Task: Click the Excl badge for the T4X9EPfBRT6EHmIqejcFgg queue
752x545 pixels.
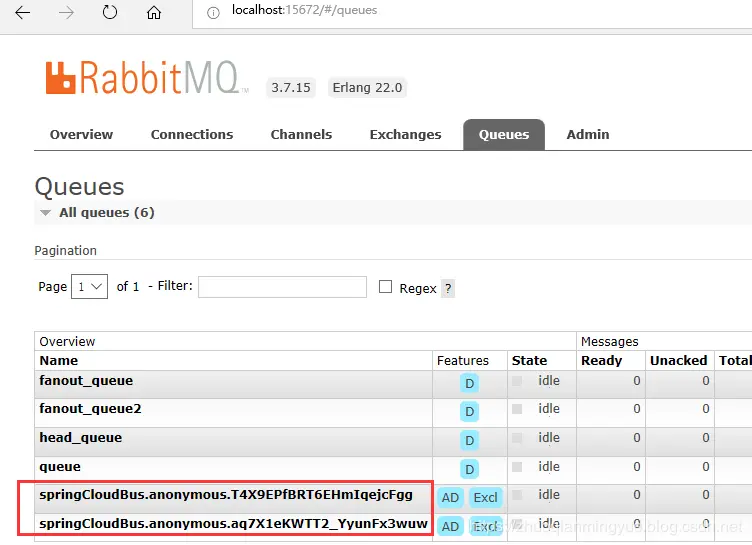Action: [x=485, y=498]
